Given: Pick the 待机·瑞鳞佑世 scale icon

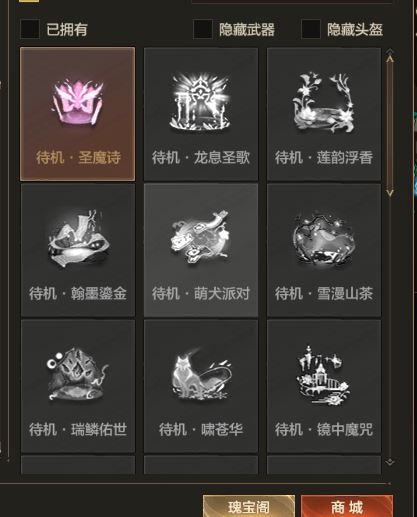Looking at the screenshot, I should 78,374.
